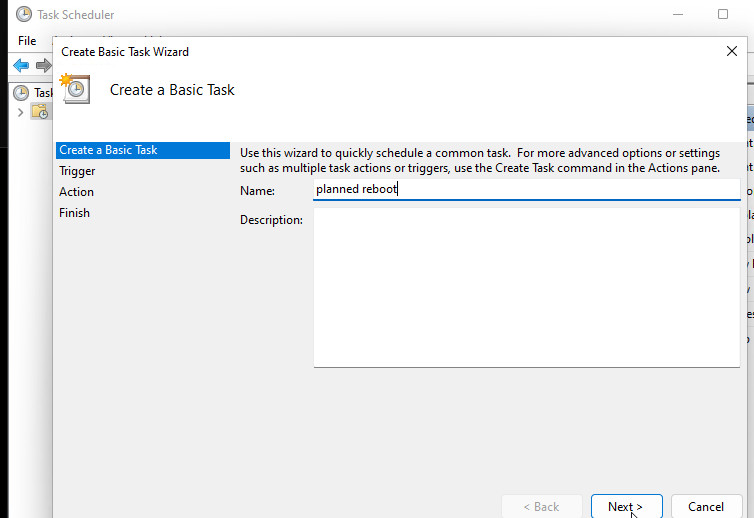Viewport: 754px width, 518px height.
Task: Open the File menu
Action: [27, 41]
